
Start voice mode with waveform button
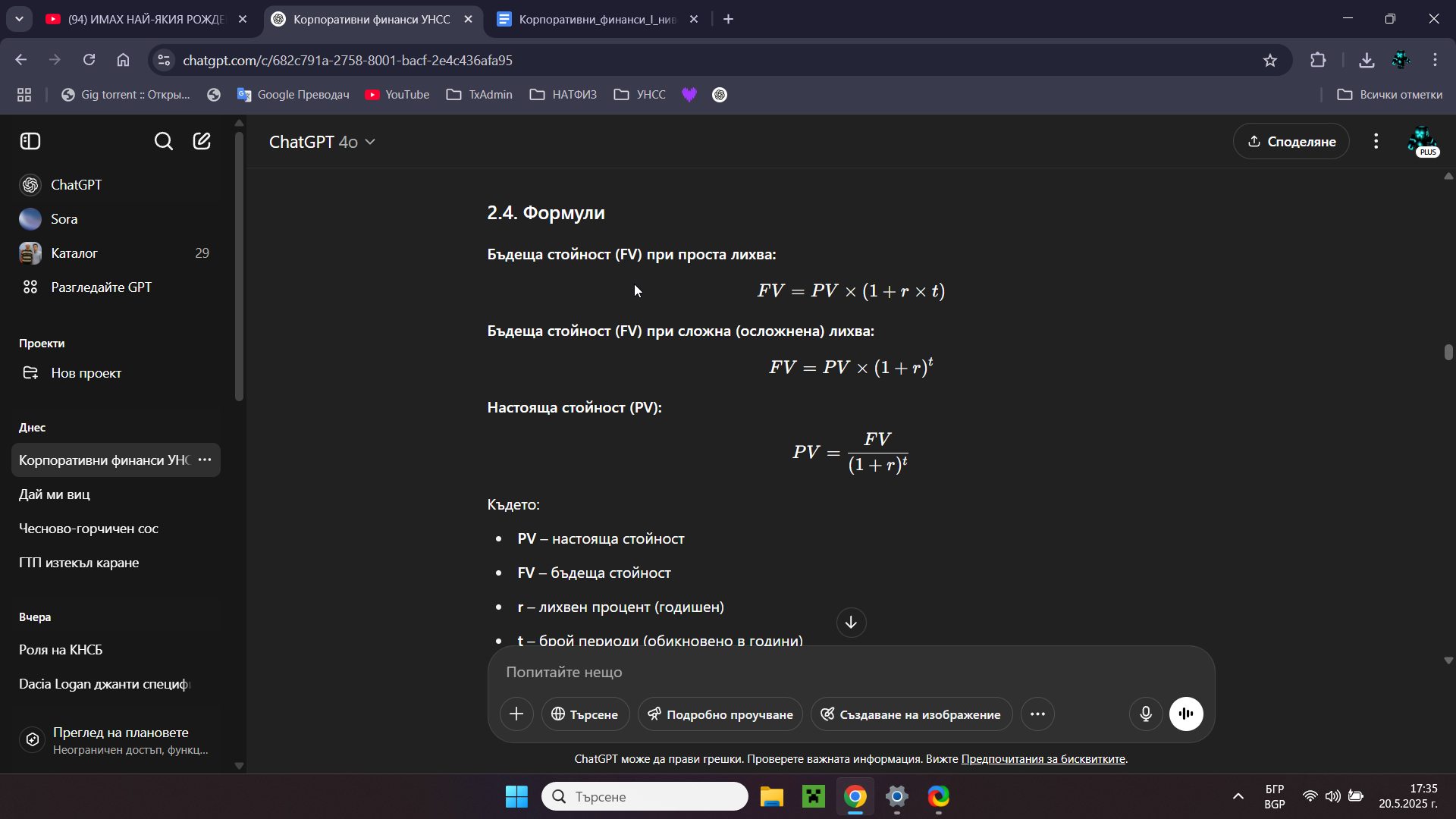pyautogui.click(x=1186, y=714)
